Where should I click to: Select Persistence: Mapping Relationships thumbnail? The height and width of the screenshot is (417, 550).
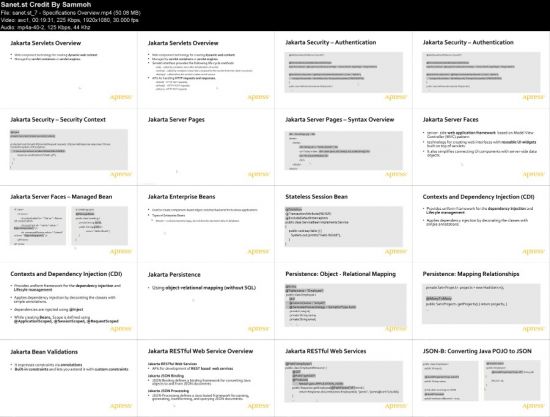[481, 301]
